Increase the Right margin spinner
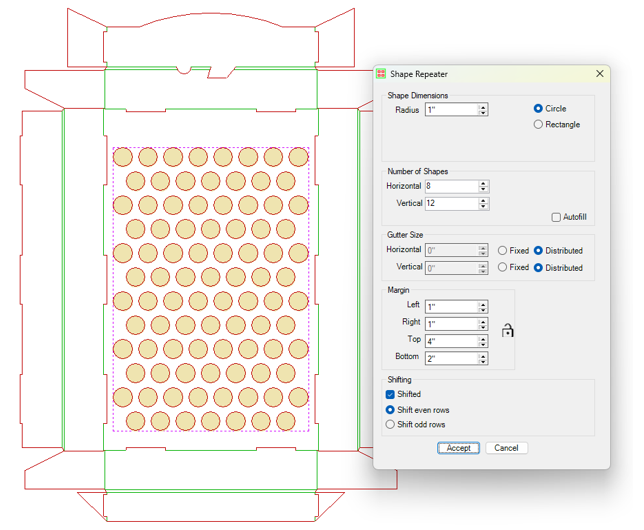644x530 pixels. 483,321
